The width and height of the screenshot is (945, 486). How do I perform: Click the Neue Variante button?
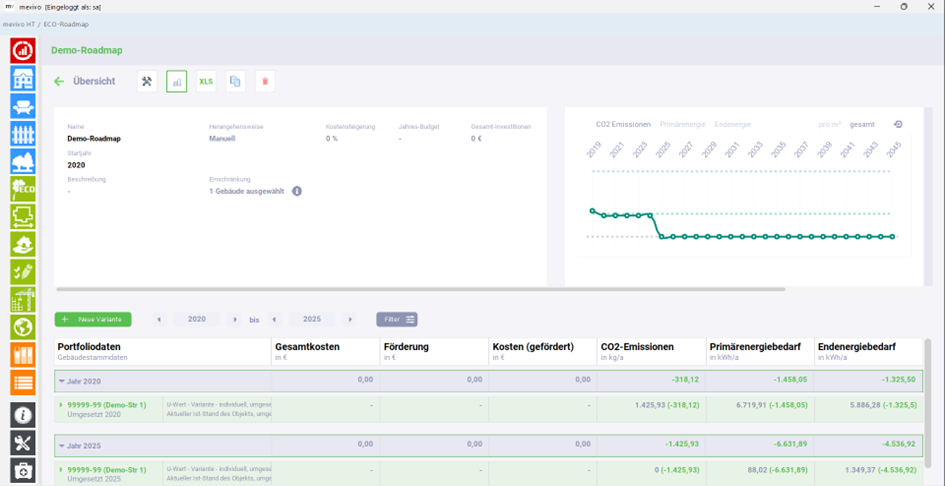[93, 319]
